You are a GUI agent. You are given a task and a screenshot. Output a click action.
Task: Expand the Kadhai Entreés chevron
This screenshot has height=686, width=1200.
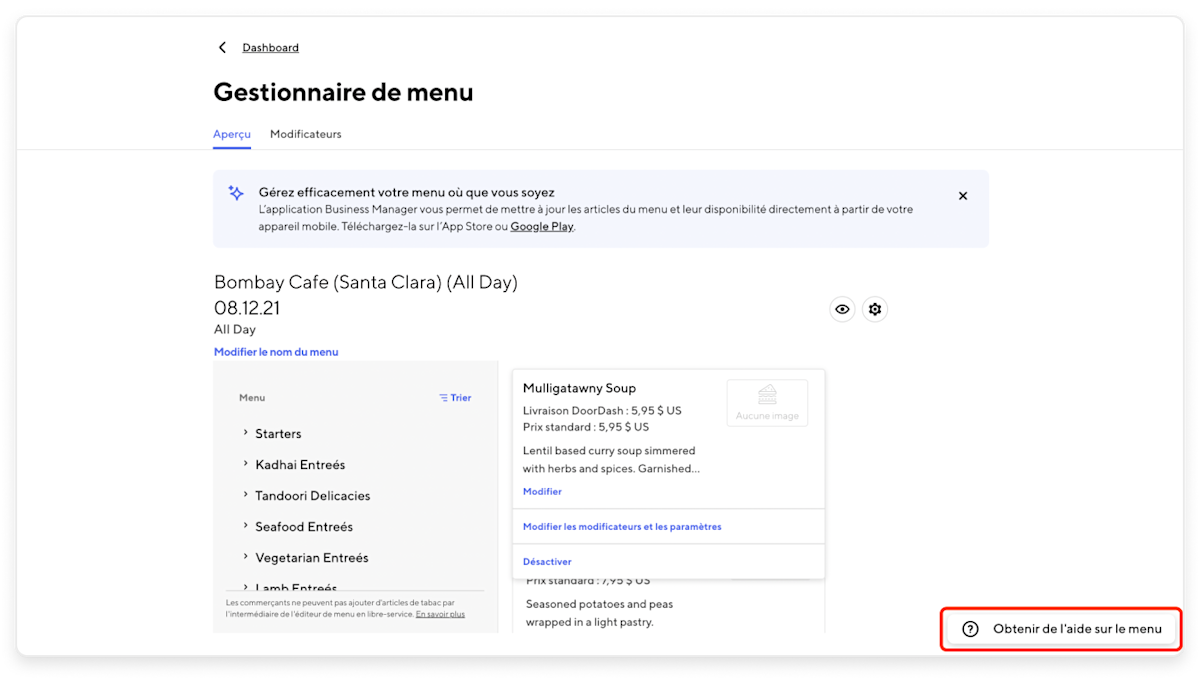click(x=245, y=464)
